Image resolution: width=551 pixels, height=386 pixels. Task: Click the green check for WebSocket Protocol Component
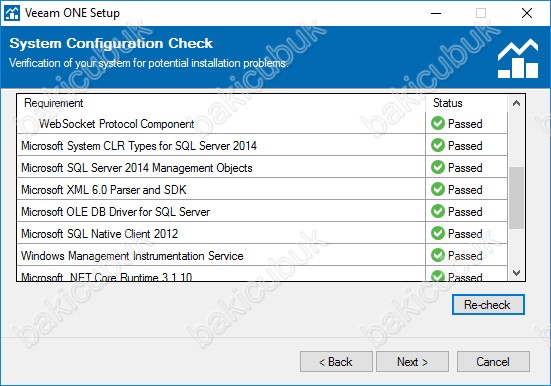coord(438,123)
